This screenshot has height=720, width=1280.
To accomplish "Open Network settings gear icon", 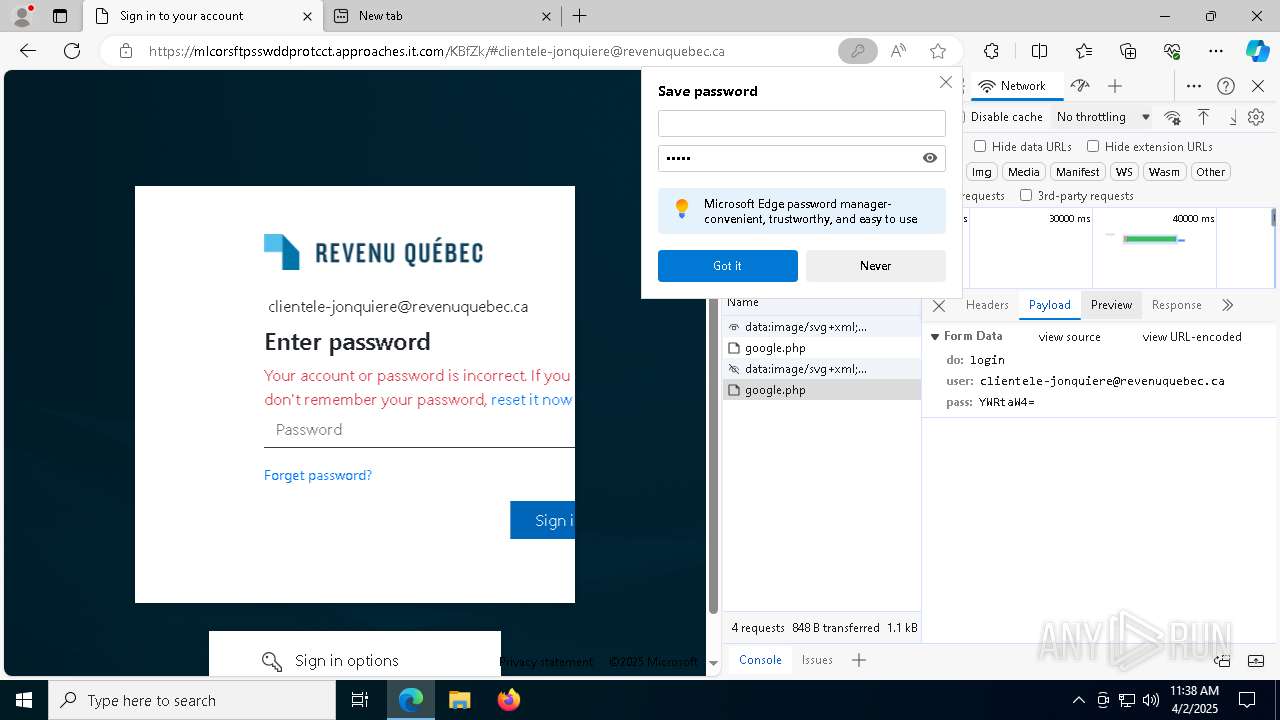I will pyautogui.click(x=1256, y=117).
